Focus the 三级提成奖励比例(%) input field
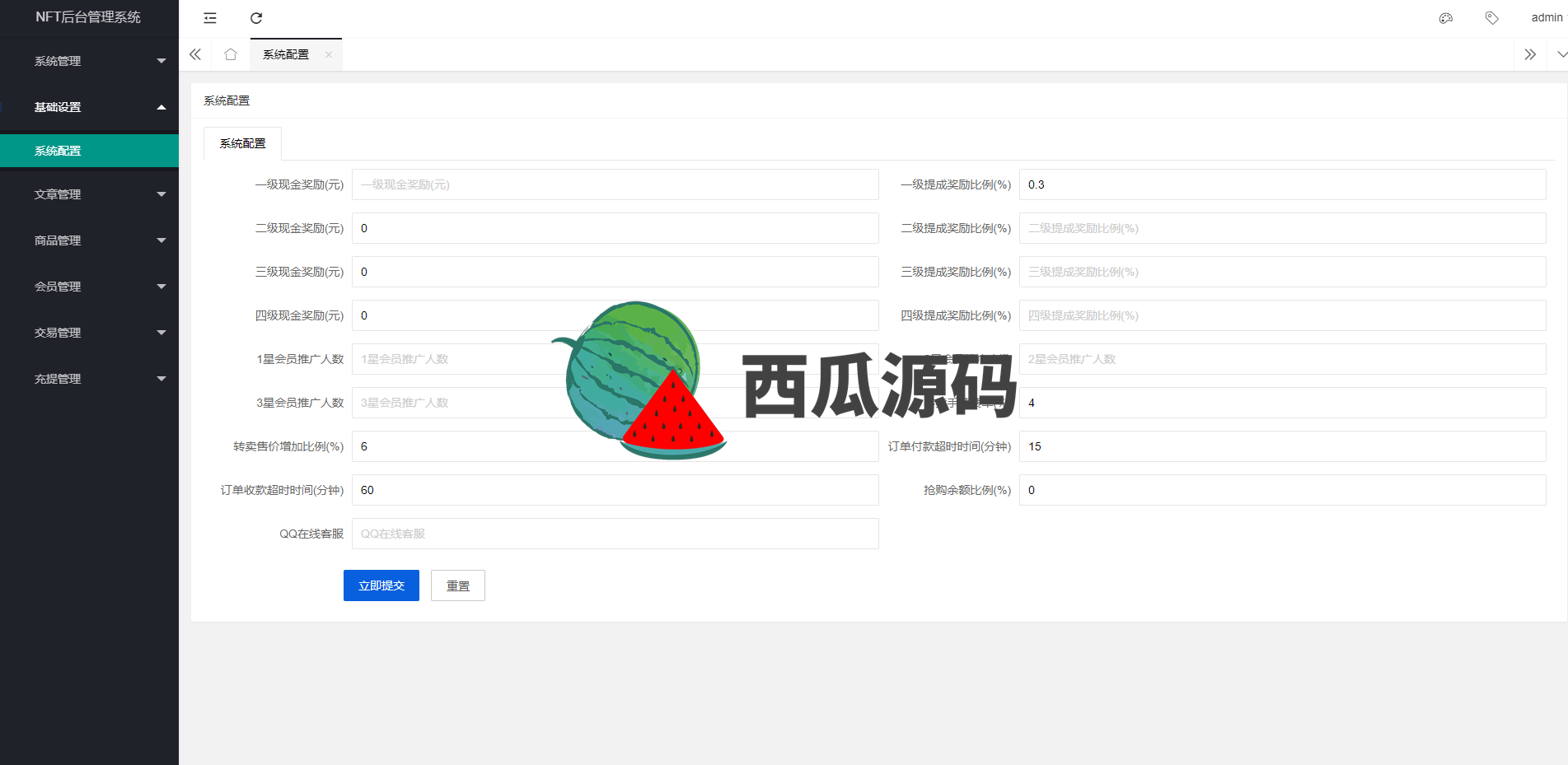 point(1283,272)
